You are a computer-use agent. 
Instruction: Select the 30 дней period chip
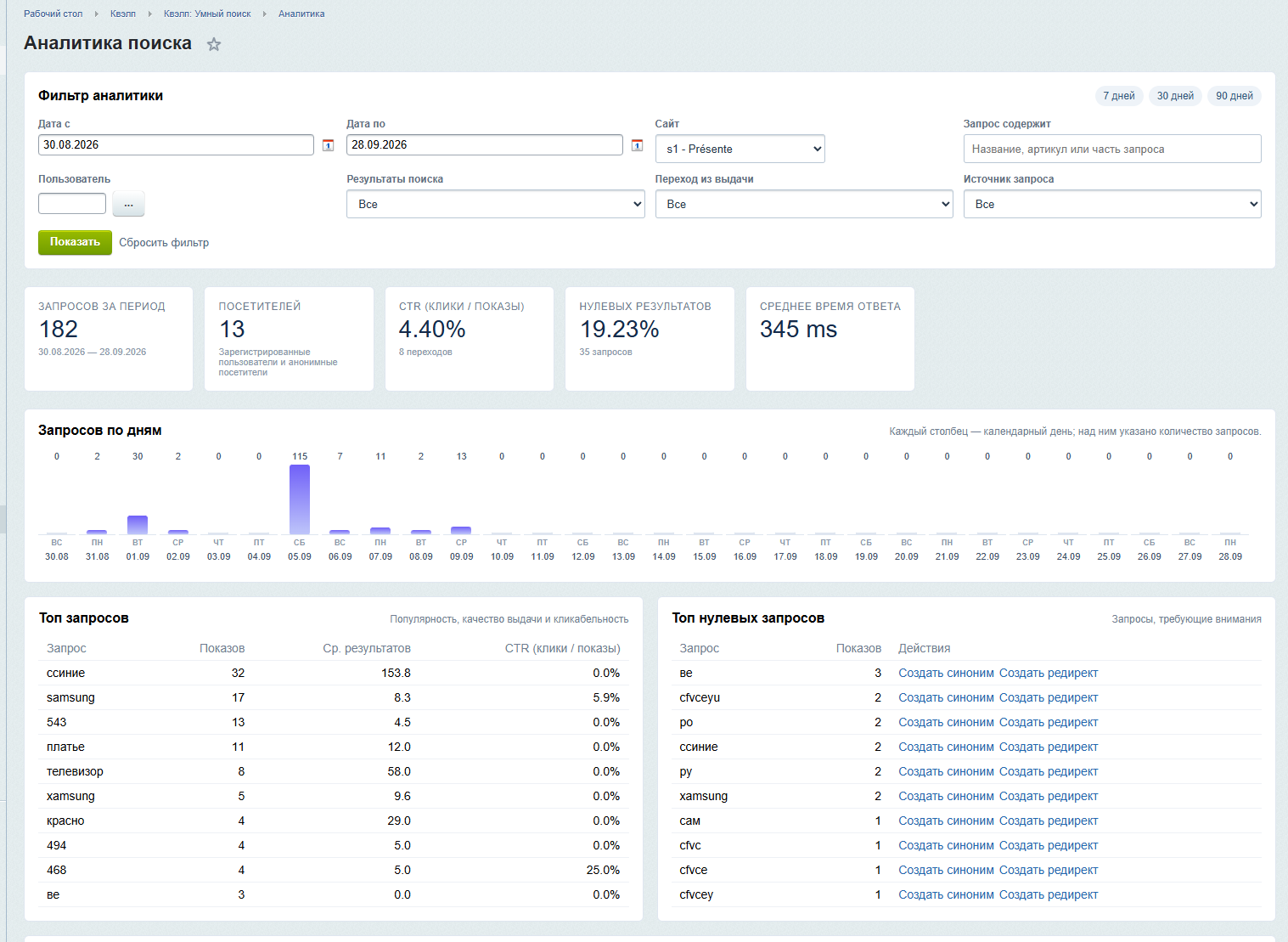[1175, 96]
